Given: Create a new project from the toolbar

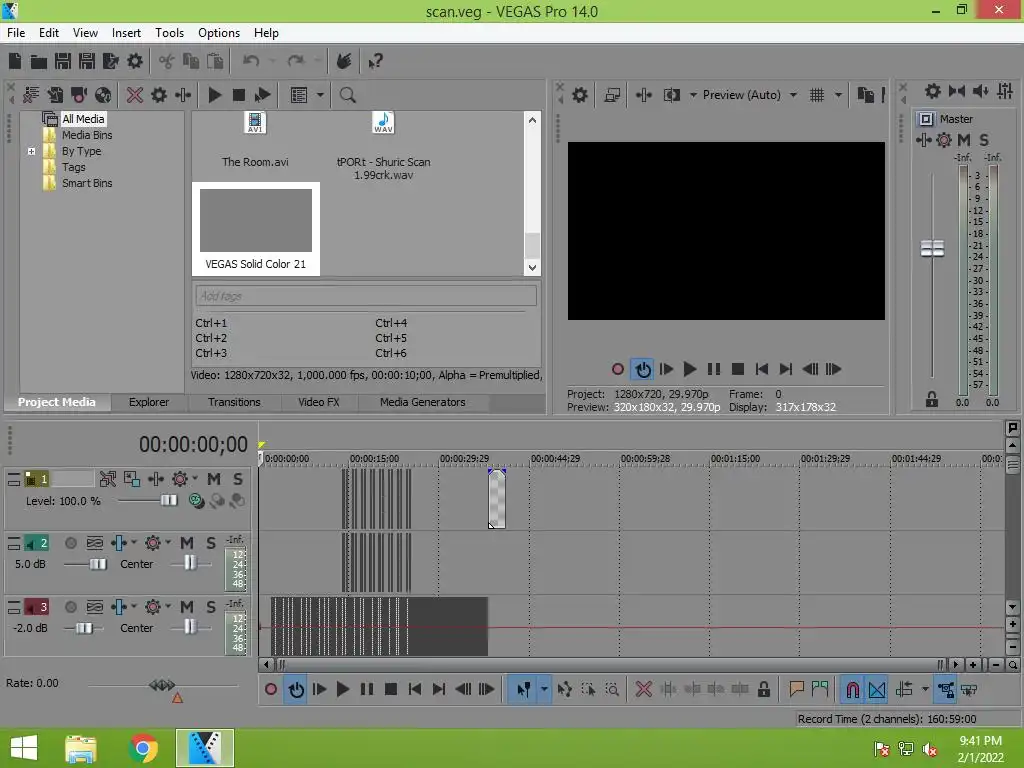Looking at the screenshot, I should pos(15,61).
